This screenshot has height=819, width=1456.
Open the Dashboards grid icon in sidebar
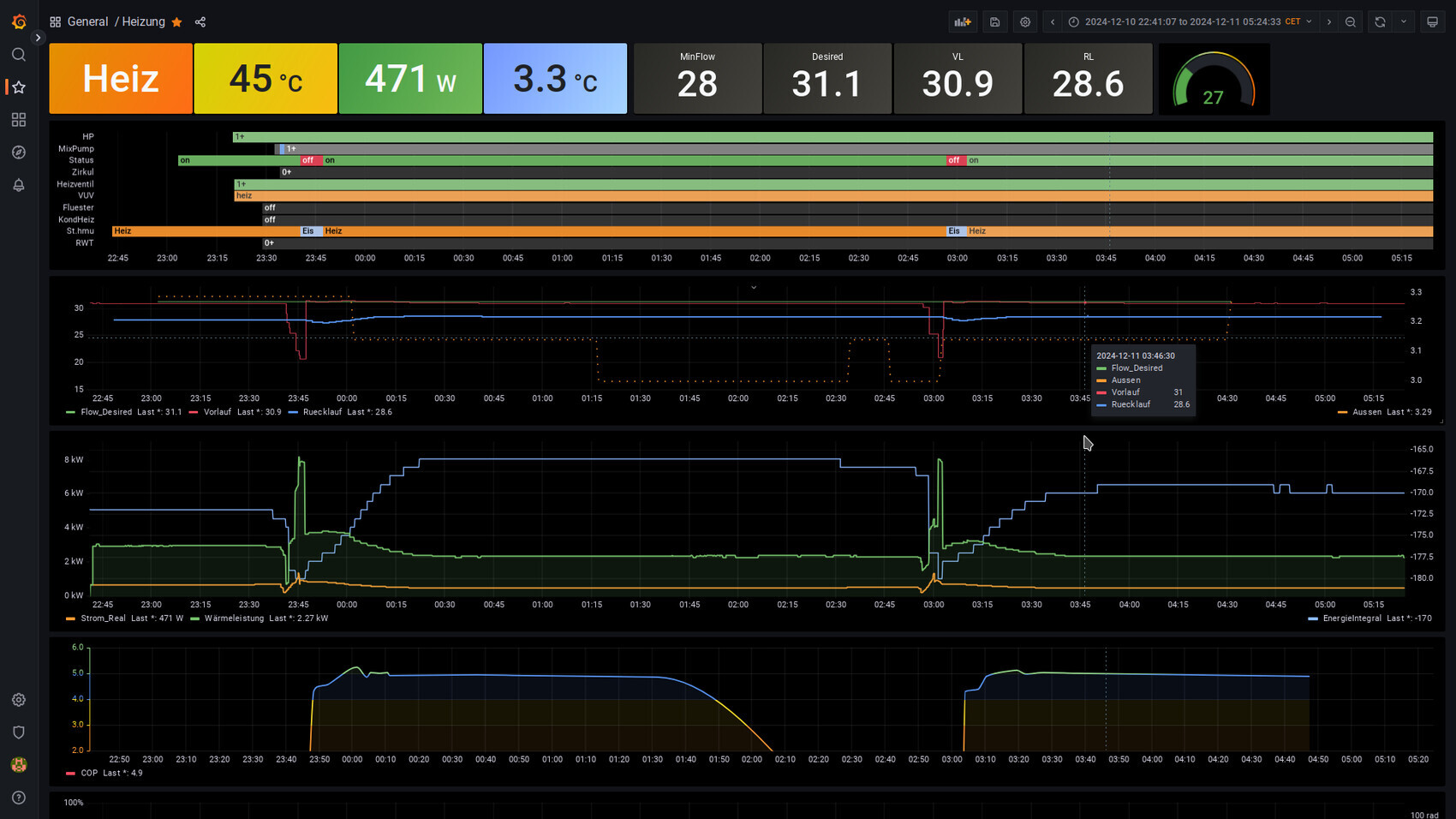point(19,120)
